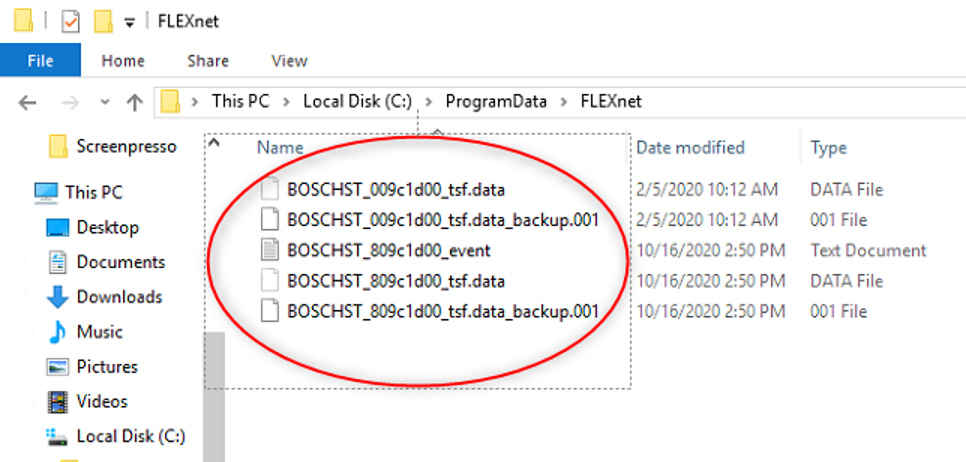This screenshot has width=966, height=462.
Task: Sort by Date modified column header
Action: pos(691,147)
